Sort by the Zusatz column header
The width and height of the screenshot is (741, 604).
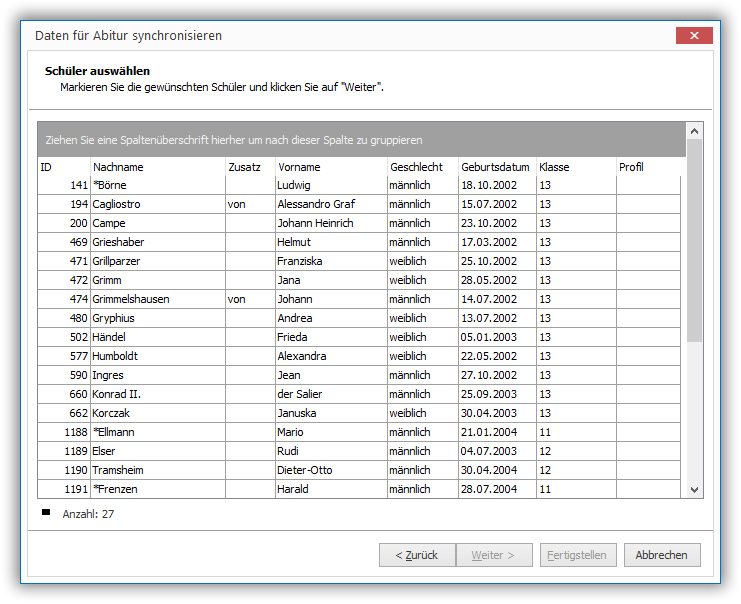point(250,167)
